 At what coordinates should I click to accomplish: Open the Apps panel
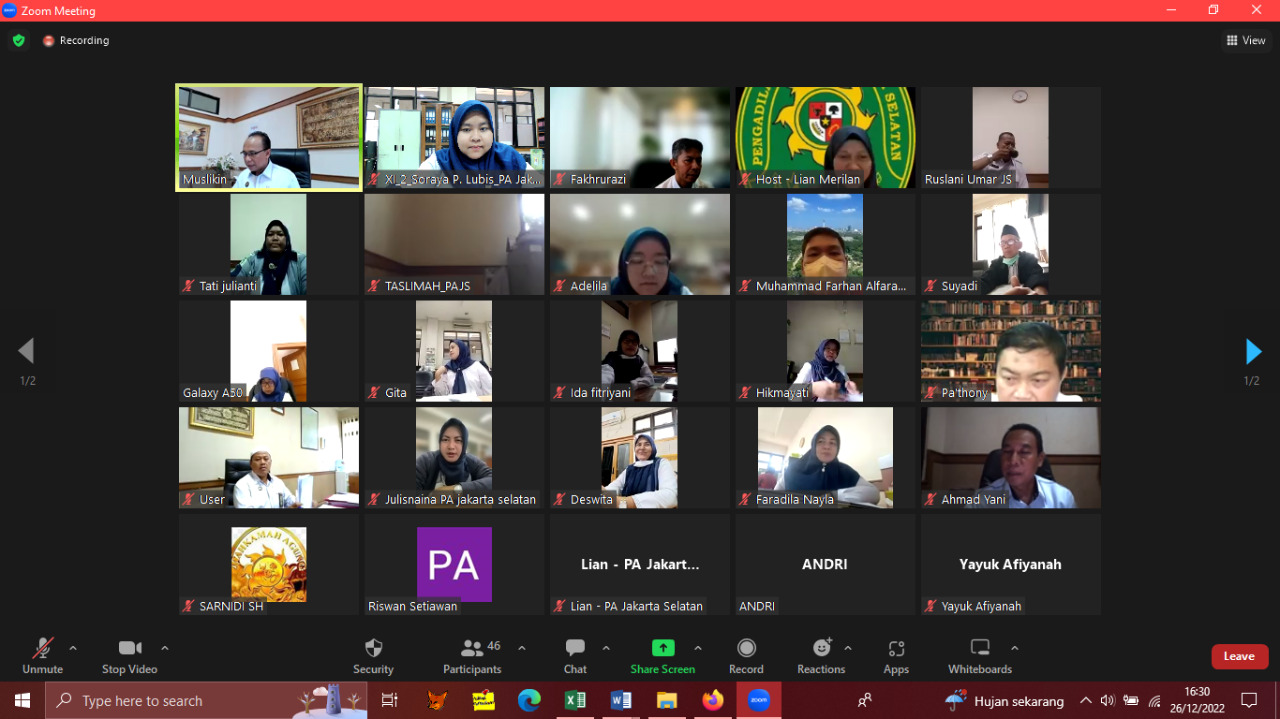[x=896, y=655]
